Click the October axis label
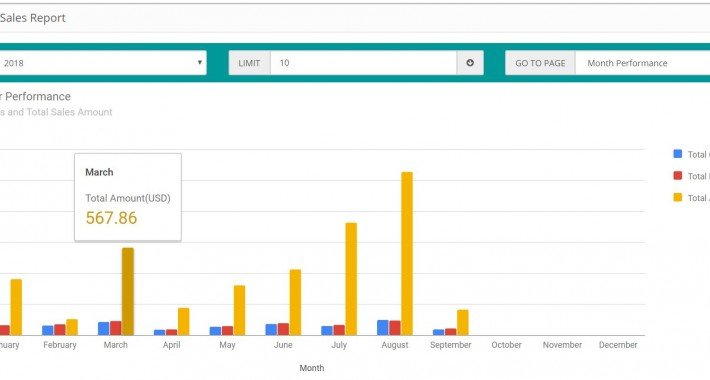Image resolution: width=710 pixels, height=380 pixels. [507, 345]
